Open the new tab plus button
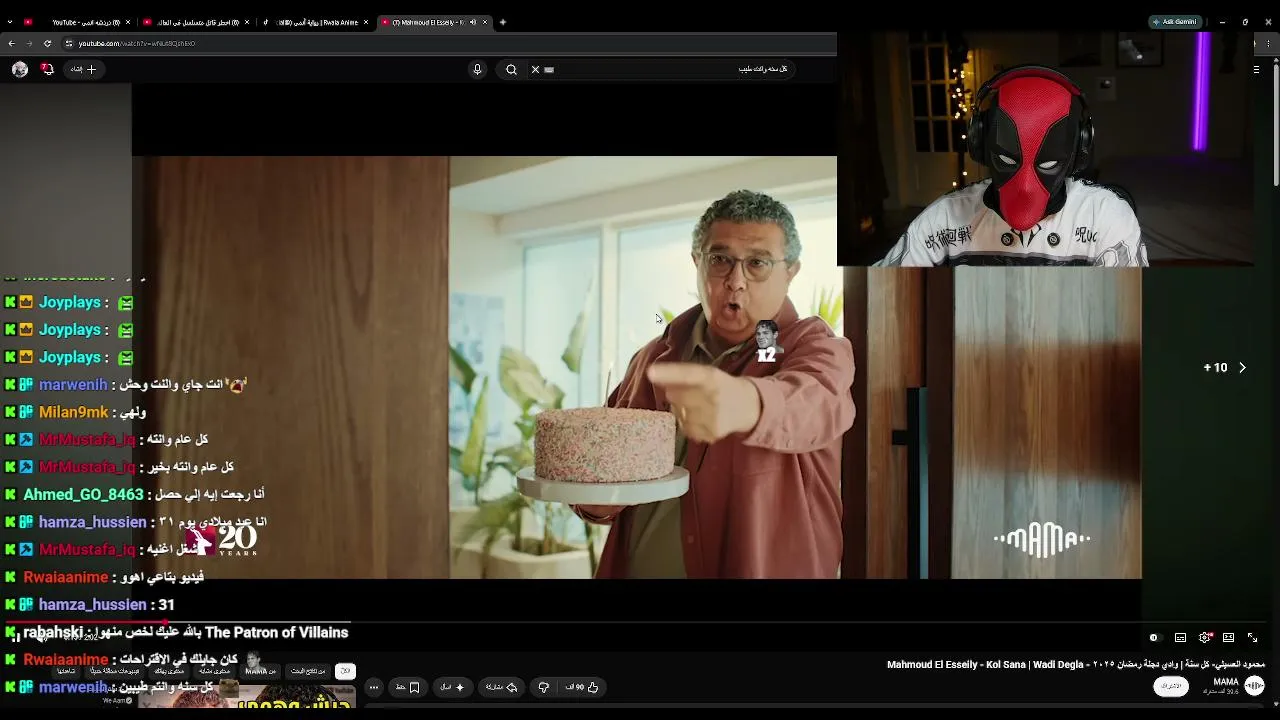The width and height of the screenshot is (1280, 720). tap(503, 22)
